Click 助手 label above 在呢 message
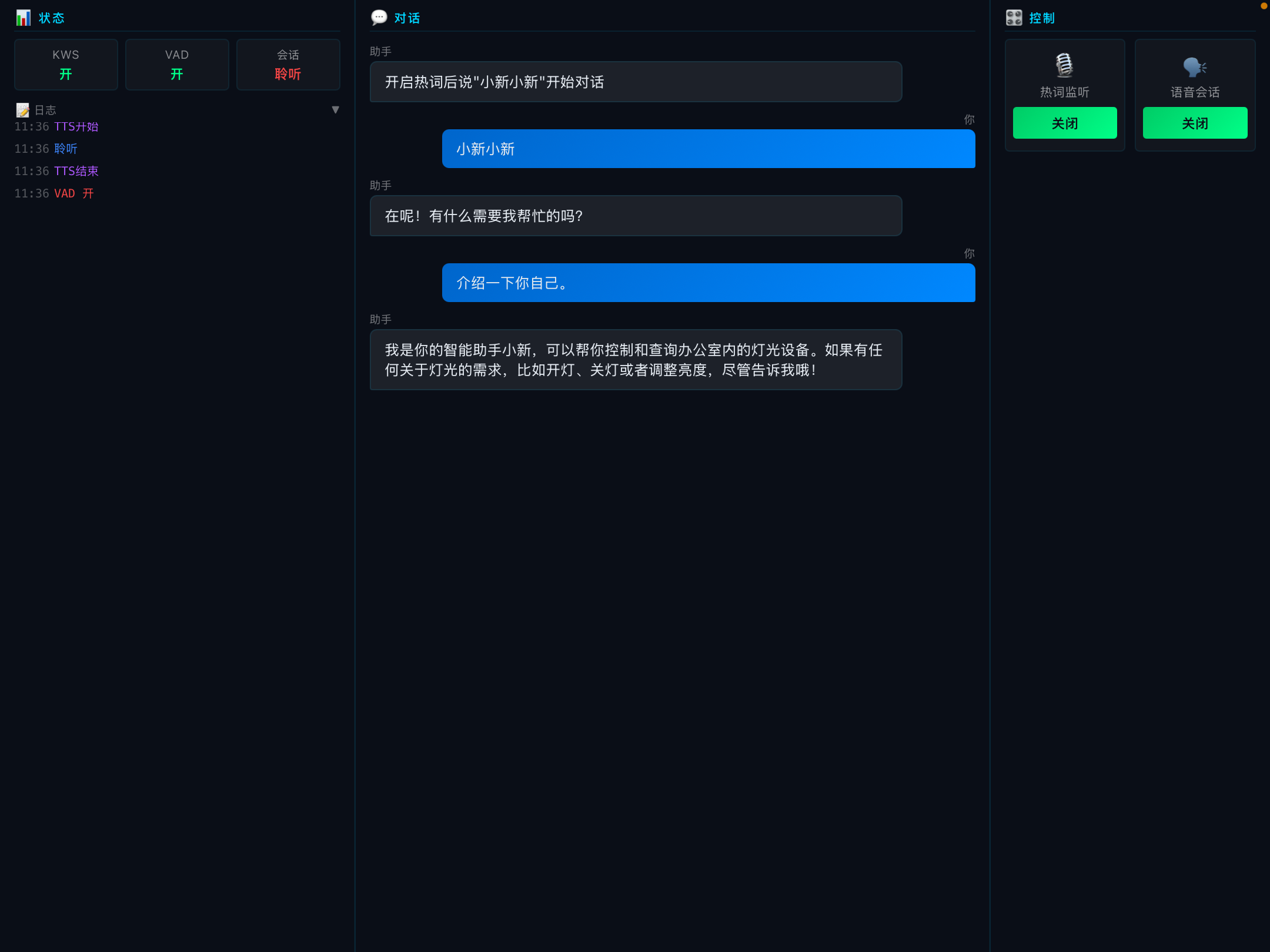 click(x=380, y=185)
